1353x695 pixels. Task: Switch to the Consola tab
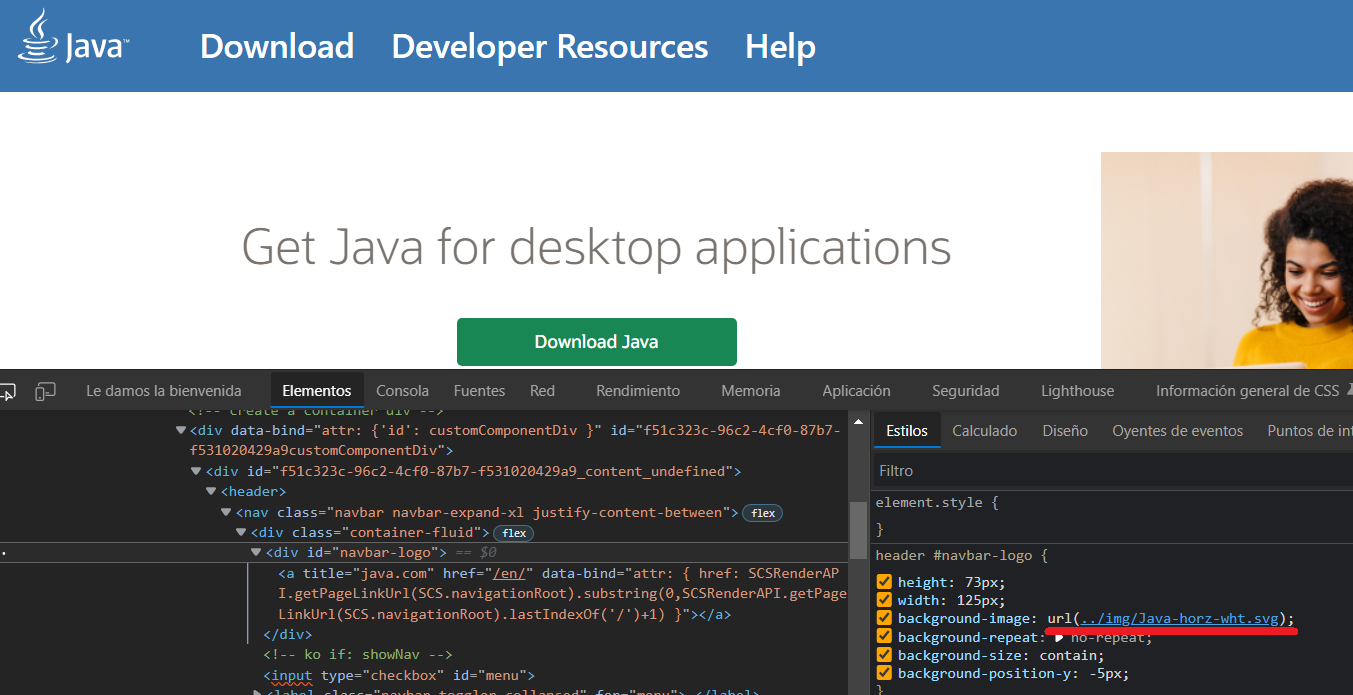coord(402,391)
